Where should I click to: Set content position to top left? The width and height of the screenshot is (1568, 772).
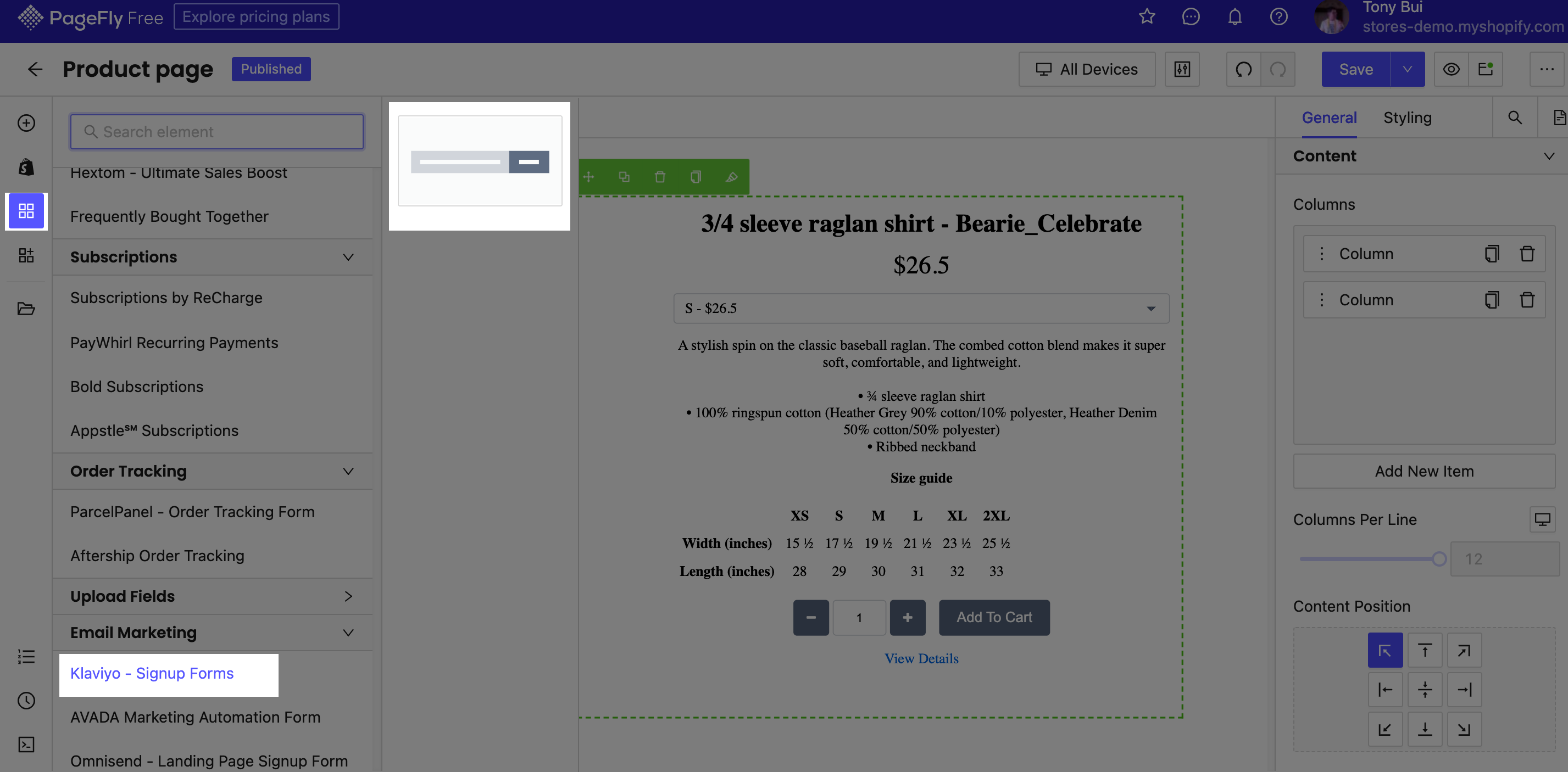[1385, 650]
